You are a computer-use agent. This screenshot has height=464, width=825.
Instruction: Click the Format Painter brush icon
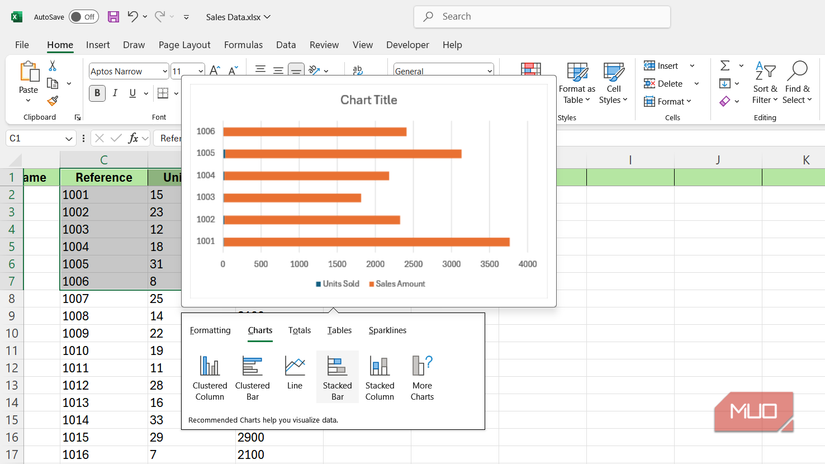pyautogui.click(x=52, y=101)
